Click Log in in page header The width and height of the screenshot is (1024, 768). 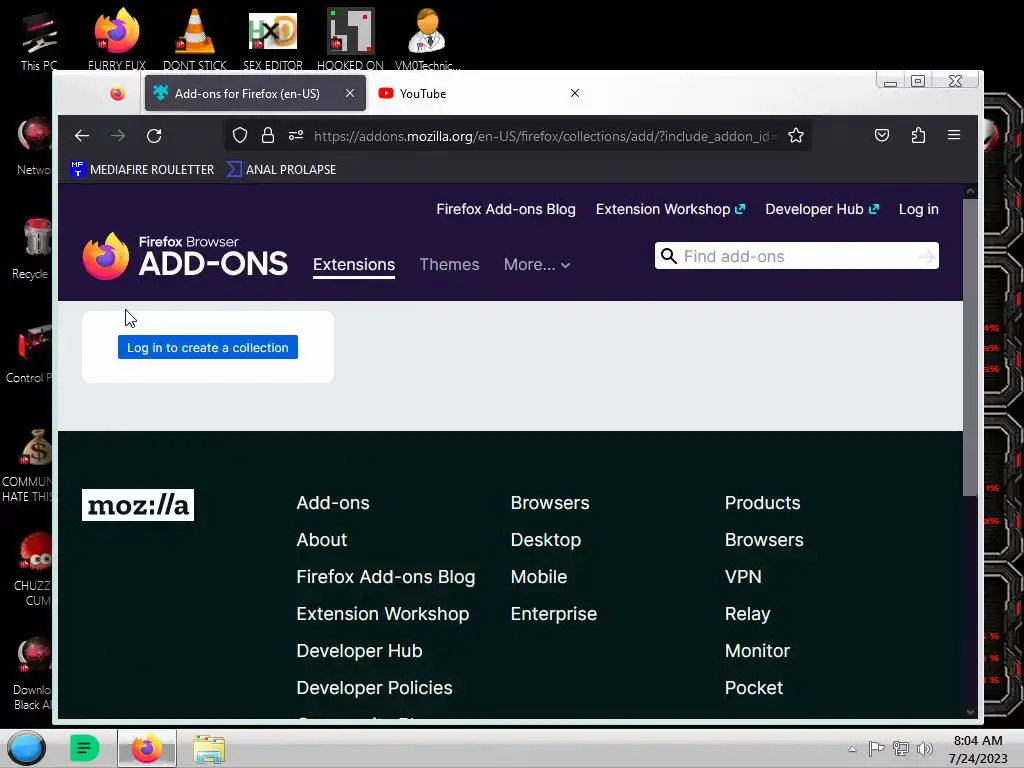918,209
